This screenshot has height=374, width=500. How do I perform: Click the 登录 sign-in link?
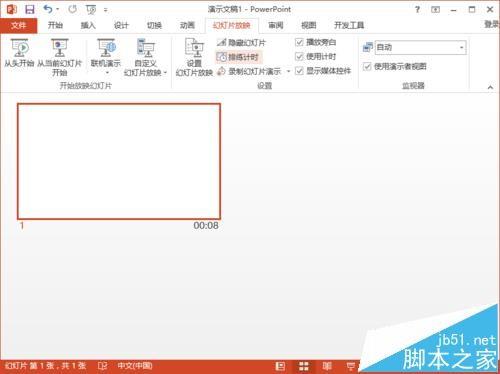[x=492, y=24]
